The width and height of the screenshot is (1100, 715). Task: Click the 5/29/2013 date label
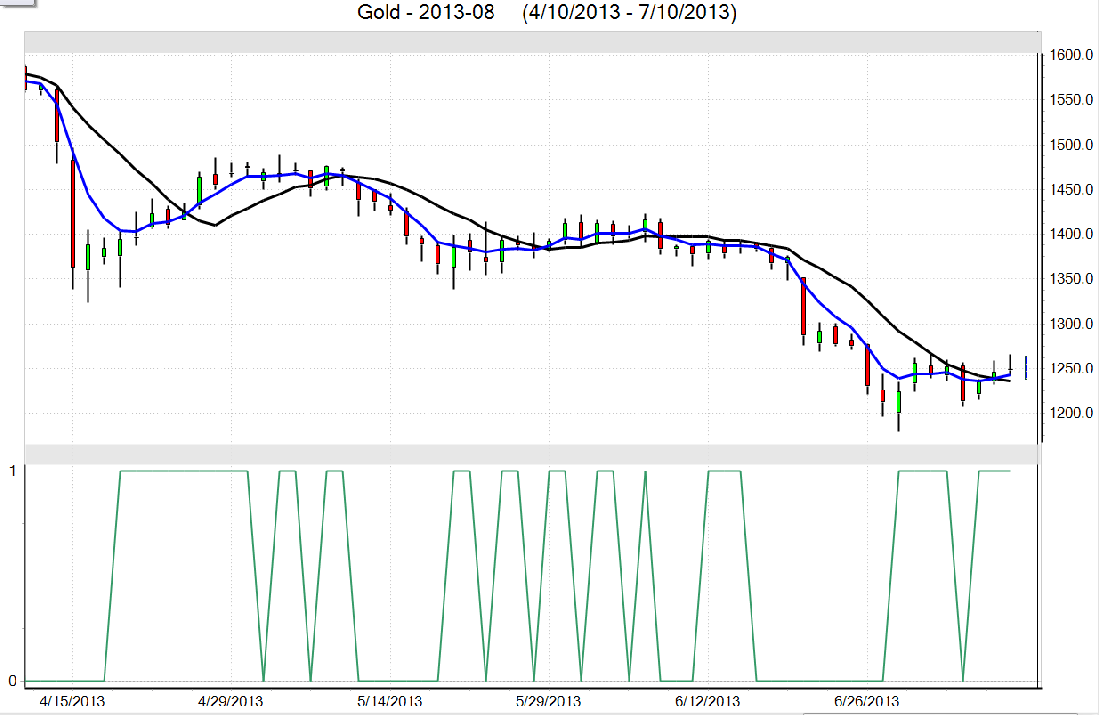coord(548,701)
